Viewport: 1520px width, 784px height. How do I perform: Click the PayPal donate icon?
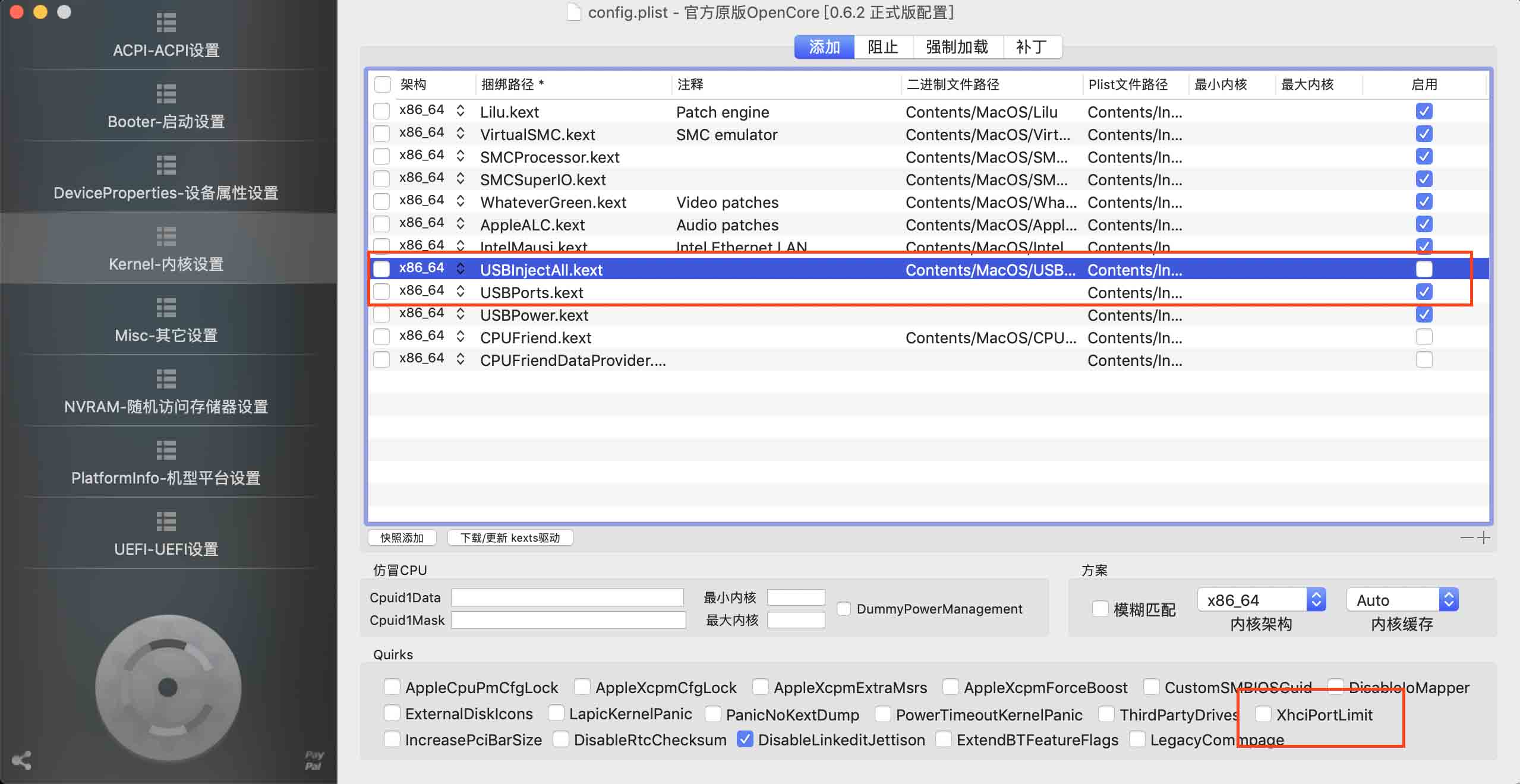[314, 760]
